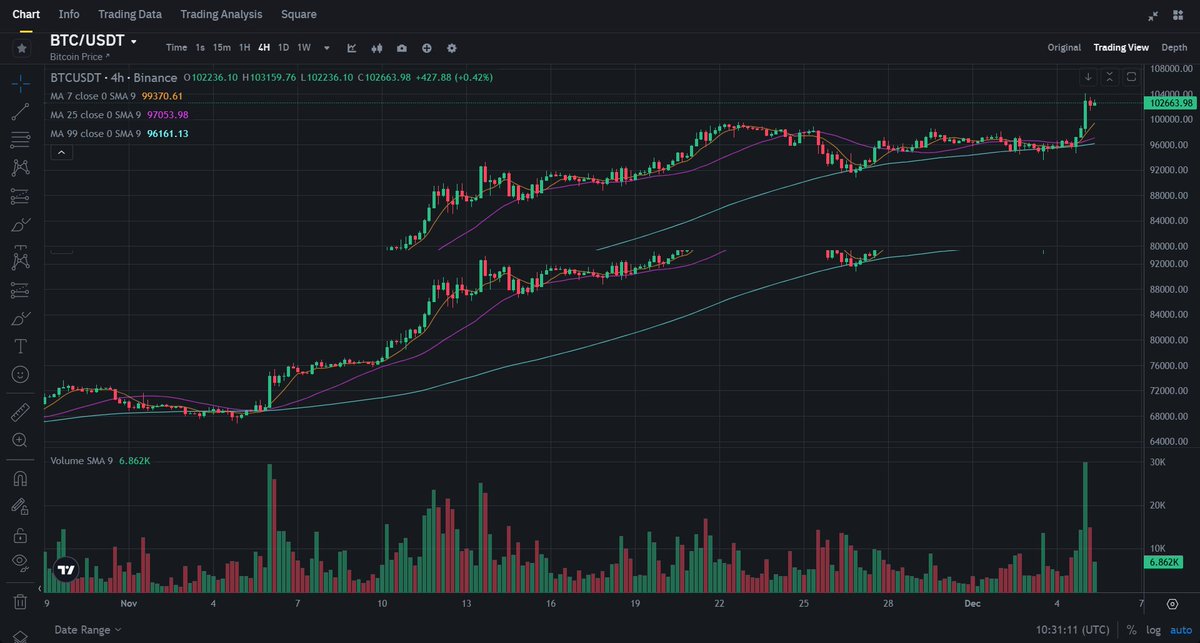1200x643 pixels.
Task: Select the trend line drawing tool
Action: (20, 112)
